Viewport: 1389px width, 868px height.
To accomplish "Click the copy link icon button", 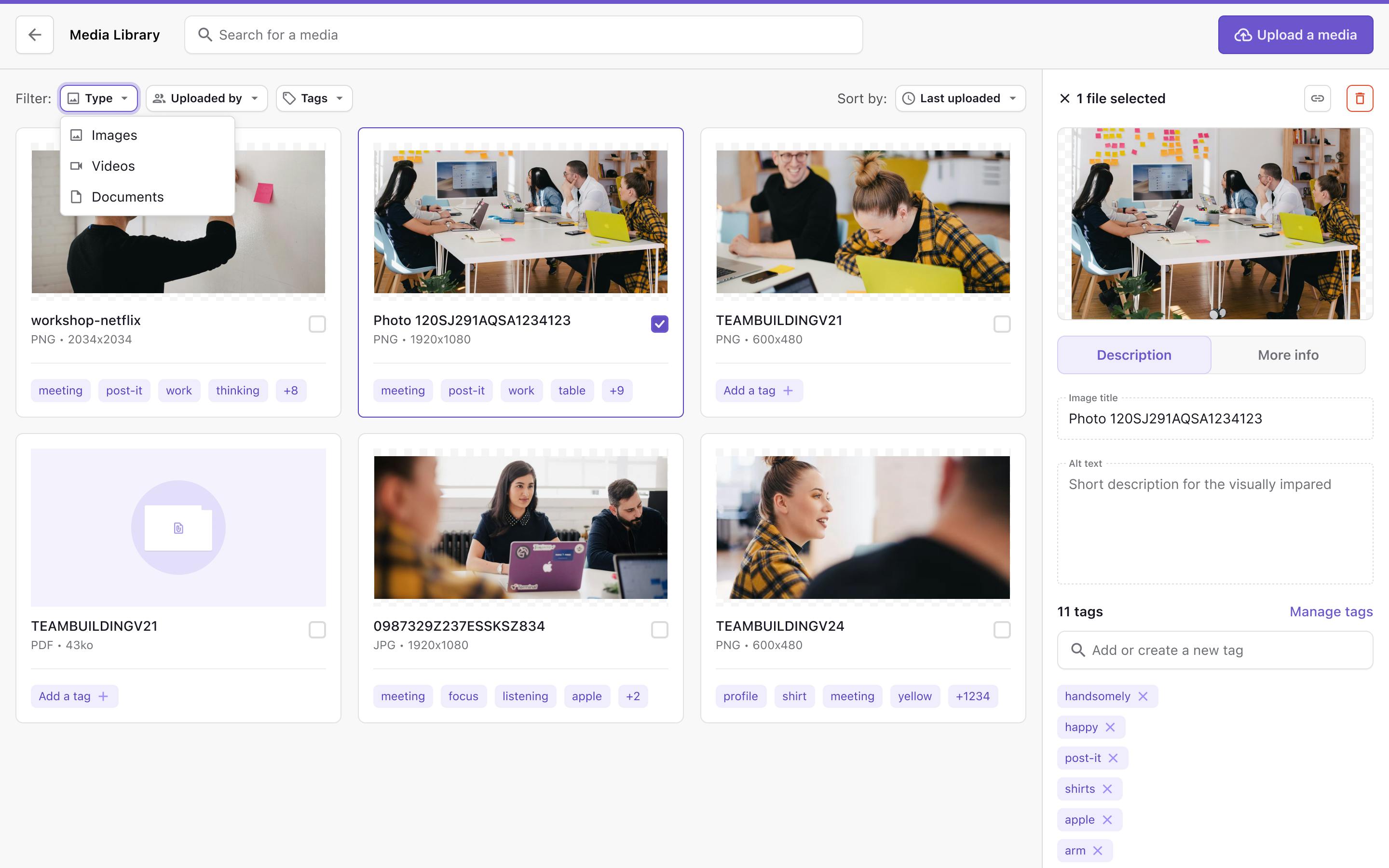I will coord(1317,98).
